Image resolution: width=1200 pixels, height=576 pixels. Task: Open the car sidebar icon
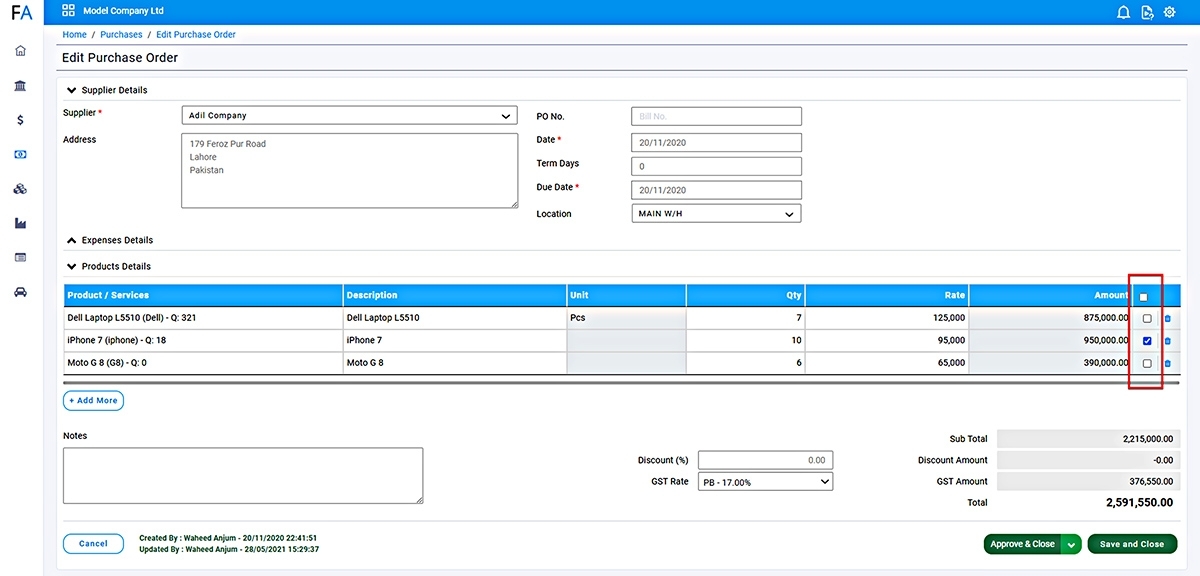21,292
